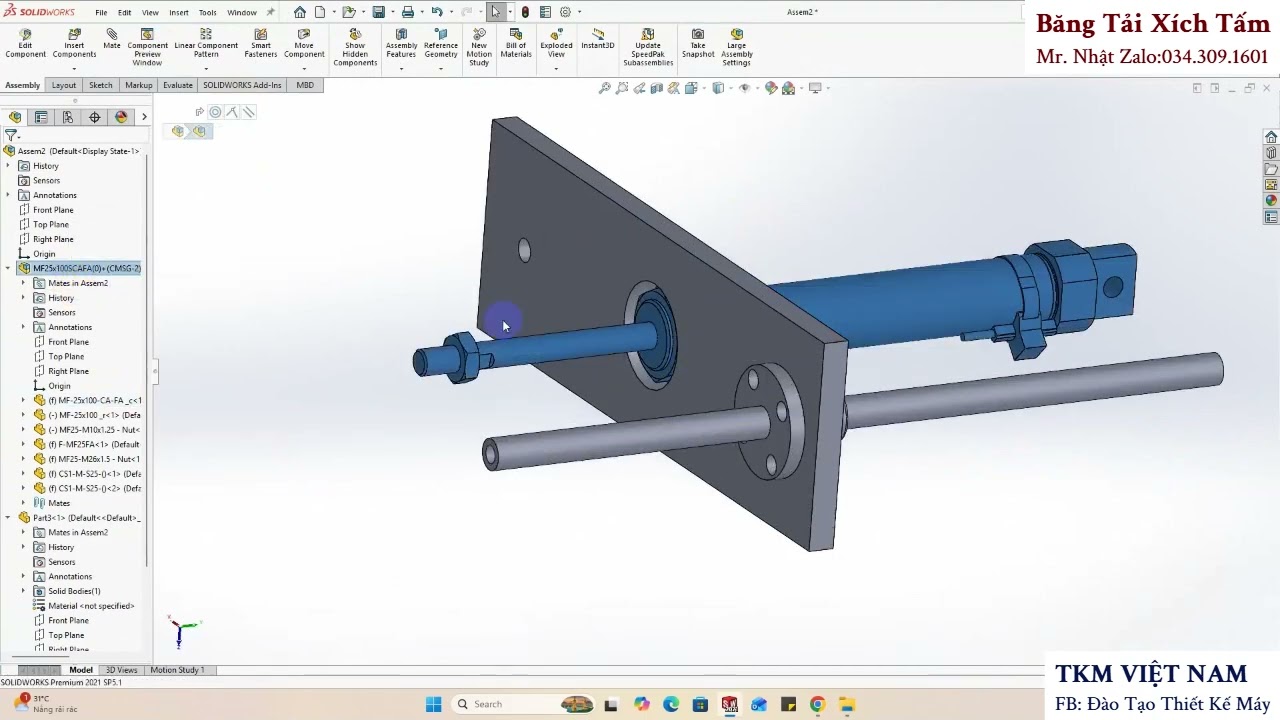Open the Appearances task pane icon
This screenshot has width=1280, height=720.
click(1271, 200)
